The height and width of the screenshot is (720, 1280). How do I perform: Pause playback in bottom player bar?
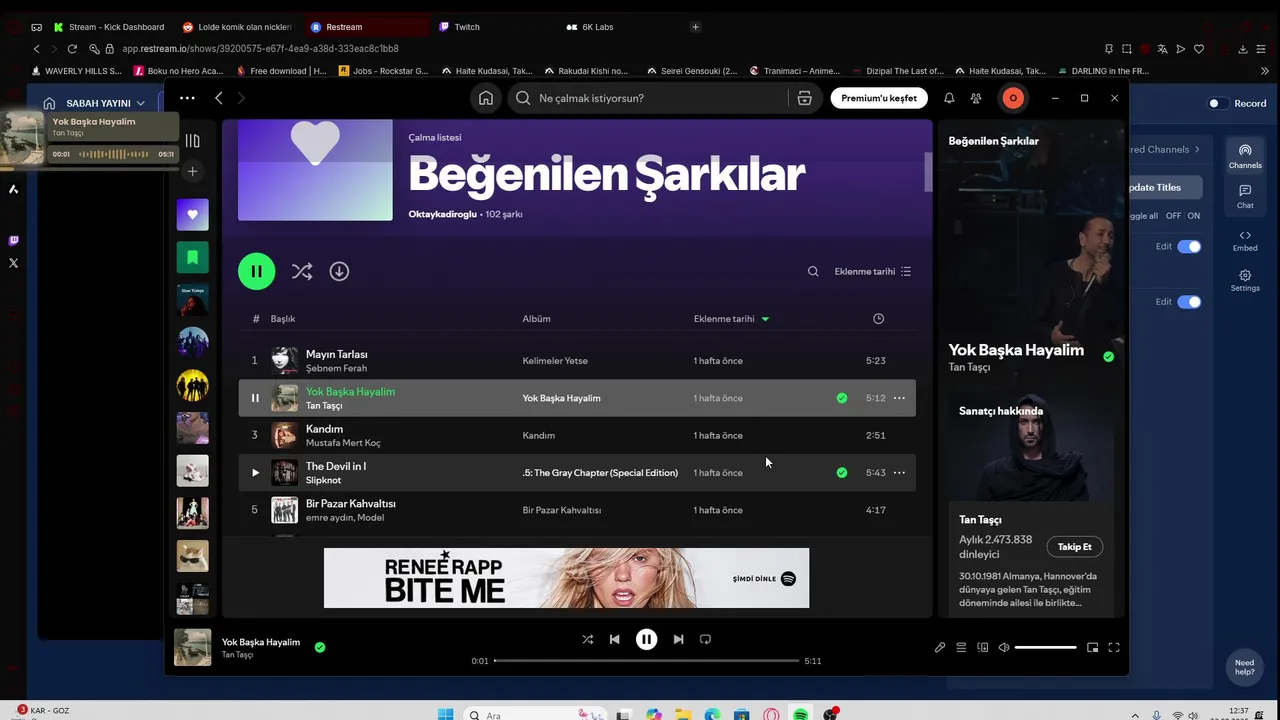(x=646, y=639)
